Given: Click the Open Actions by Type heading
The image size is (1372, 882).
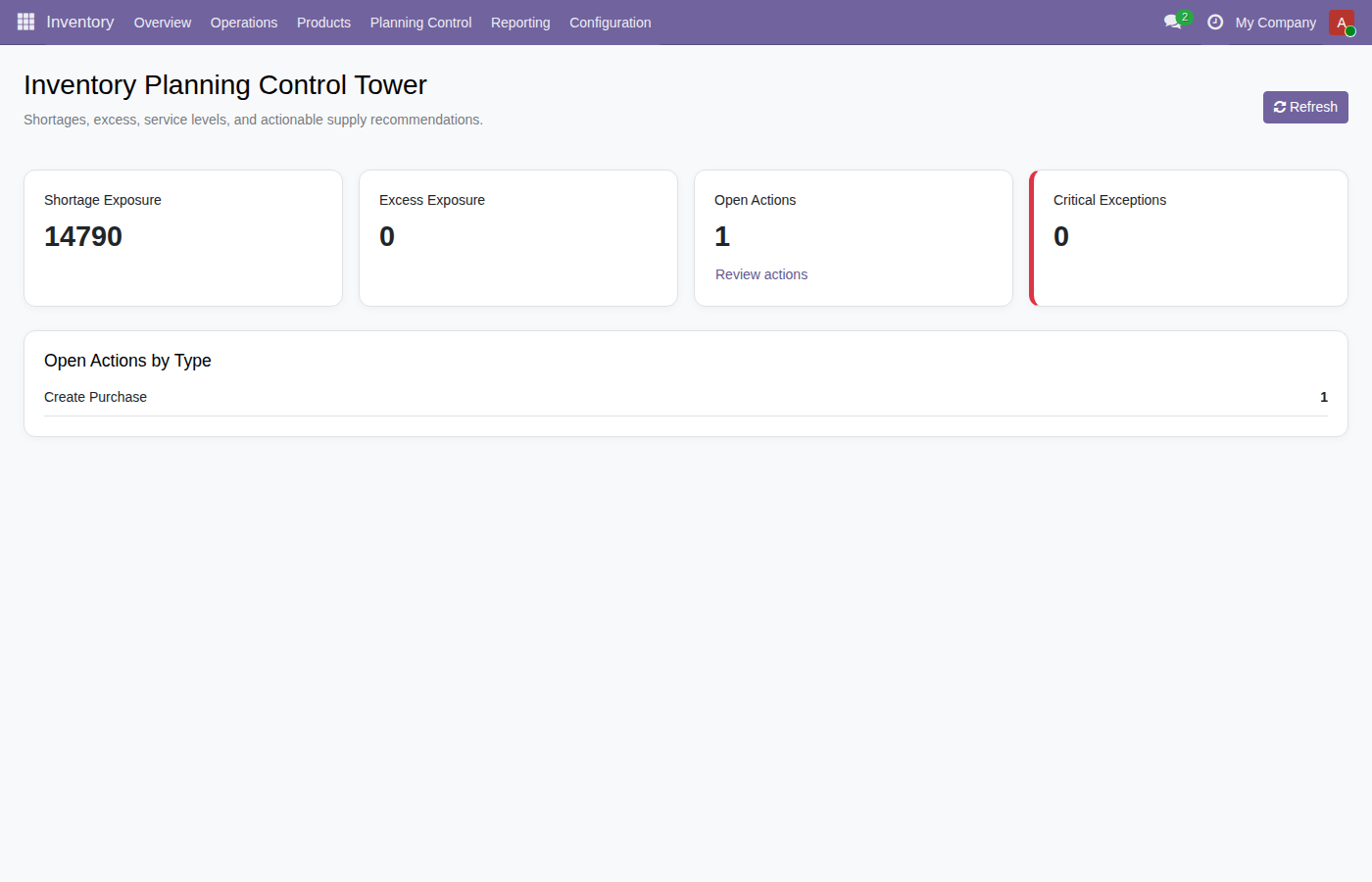Looking at the screenshot, I should pos(127,361).
